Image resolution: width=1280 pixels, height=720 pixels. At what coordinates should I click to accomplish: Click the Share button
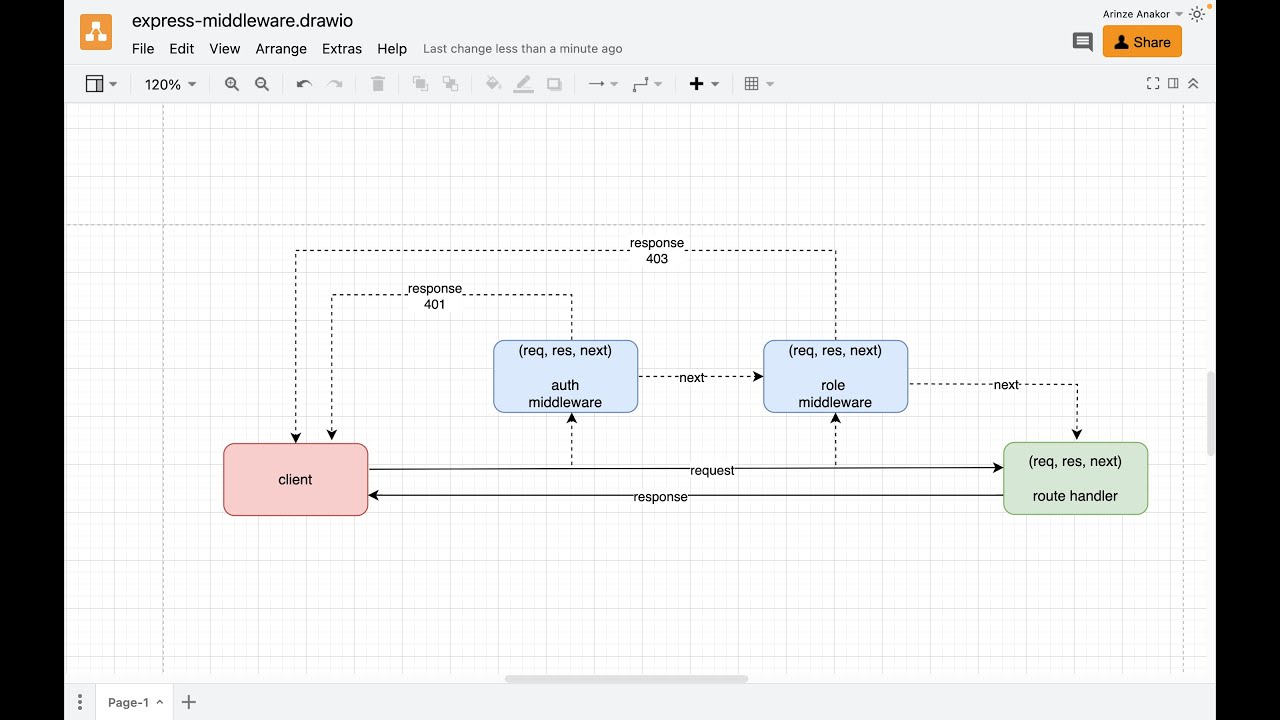[1142, 42]
